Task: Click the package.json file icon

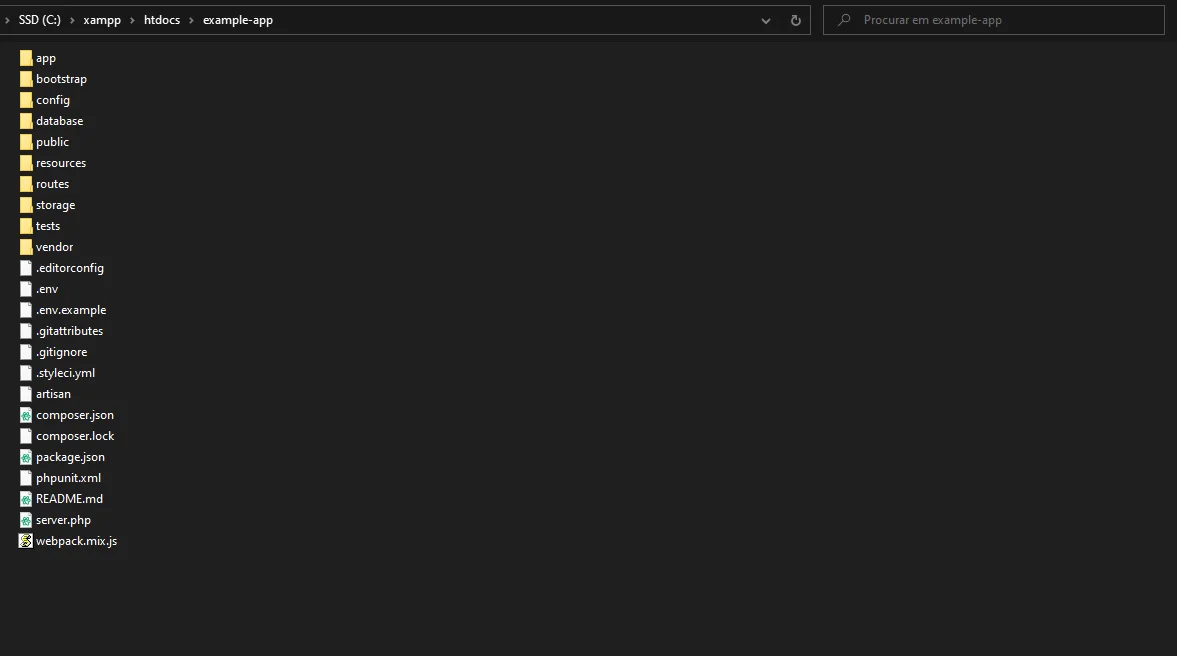Action: (x=25, y=457)
